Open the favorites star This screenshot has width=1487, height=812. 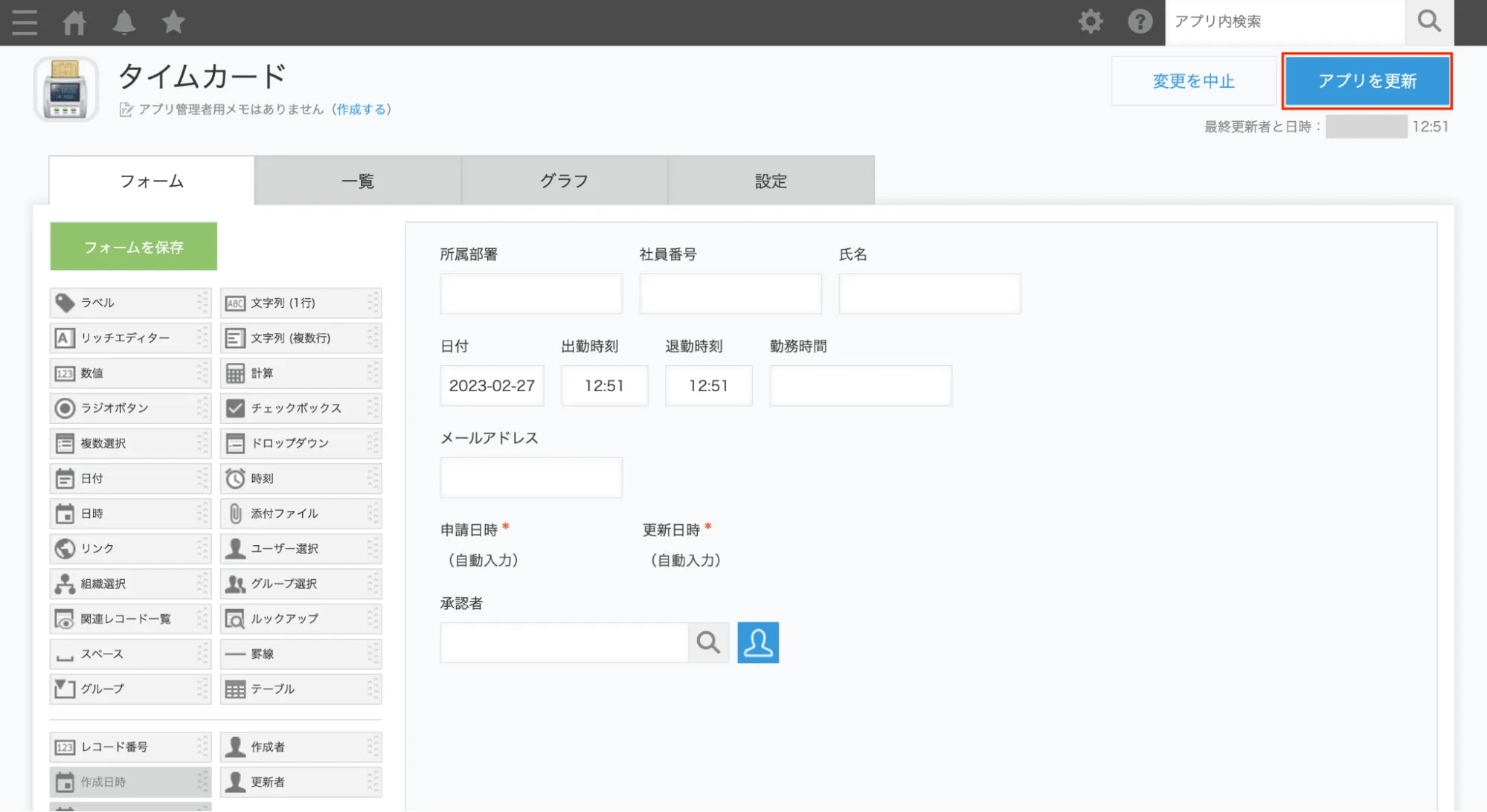tap(173, 22)
